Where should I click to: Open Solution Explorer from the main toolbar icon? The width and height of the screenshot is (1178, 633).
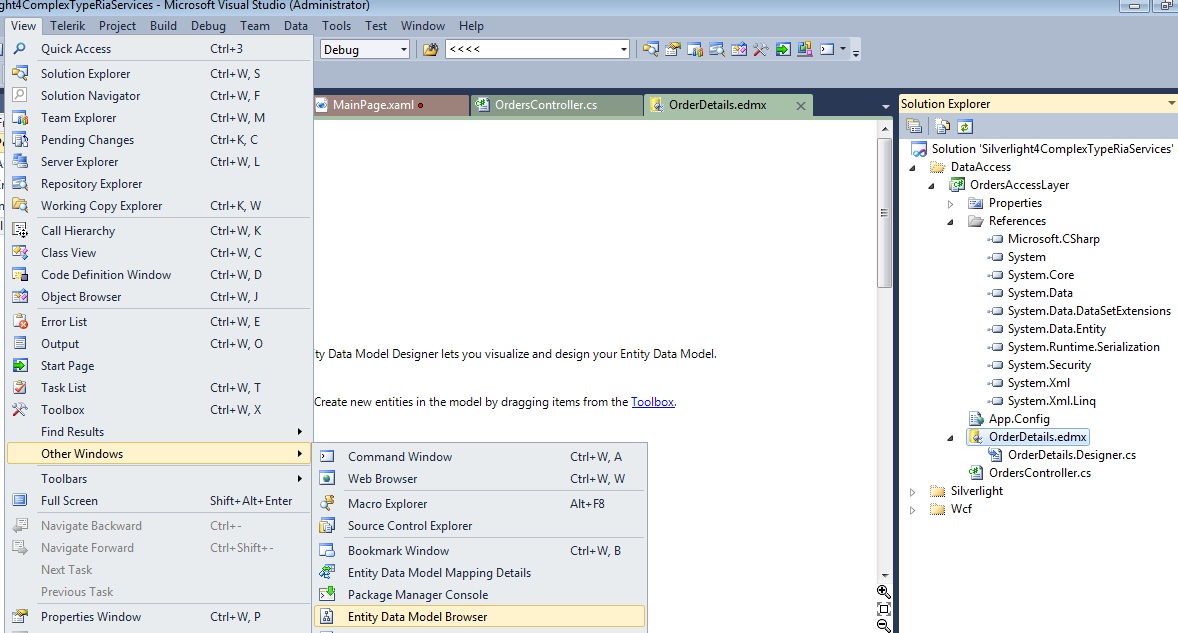pyautogui.click(x=651, y=50)
